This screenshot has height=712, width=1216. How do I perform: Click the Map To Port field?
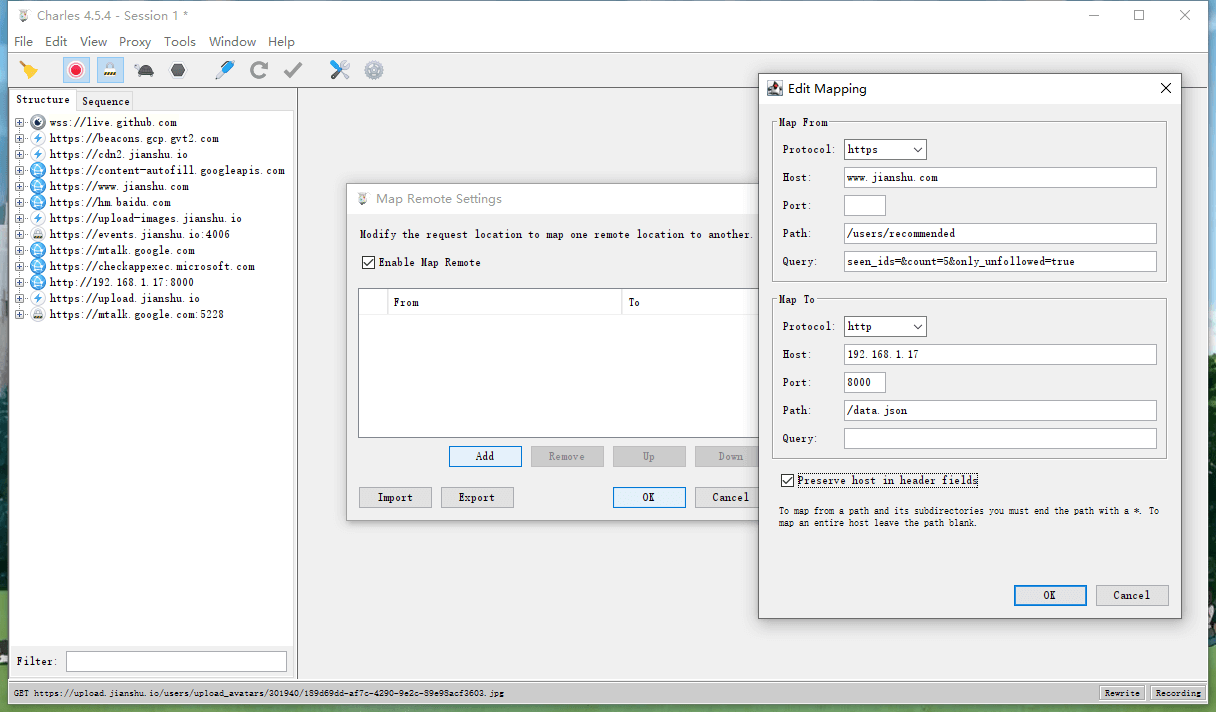click(865, 382)
